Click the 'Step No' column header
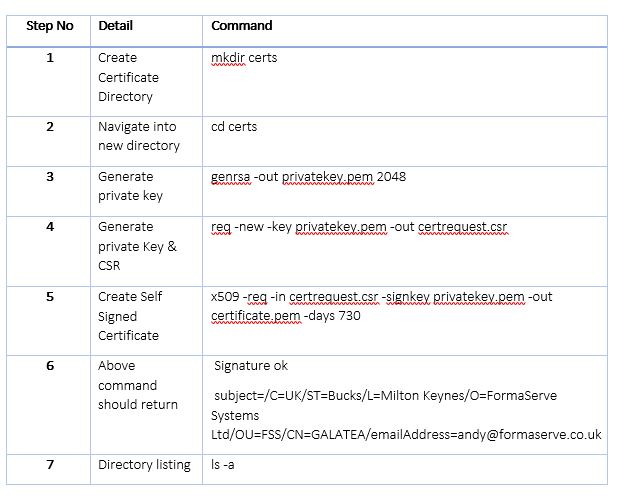Viewport: 626px width, 496px height. pos(50,26)
